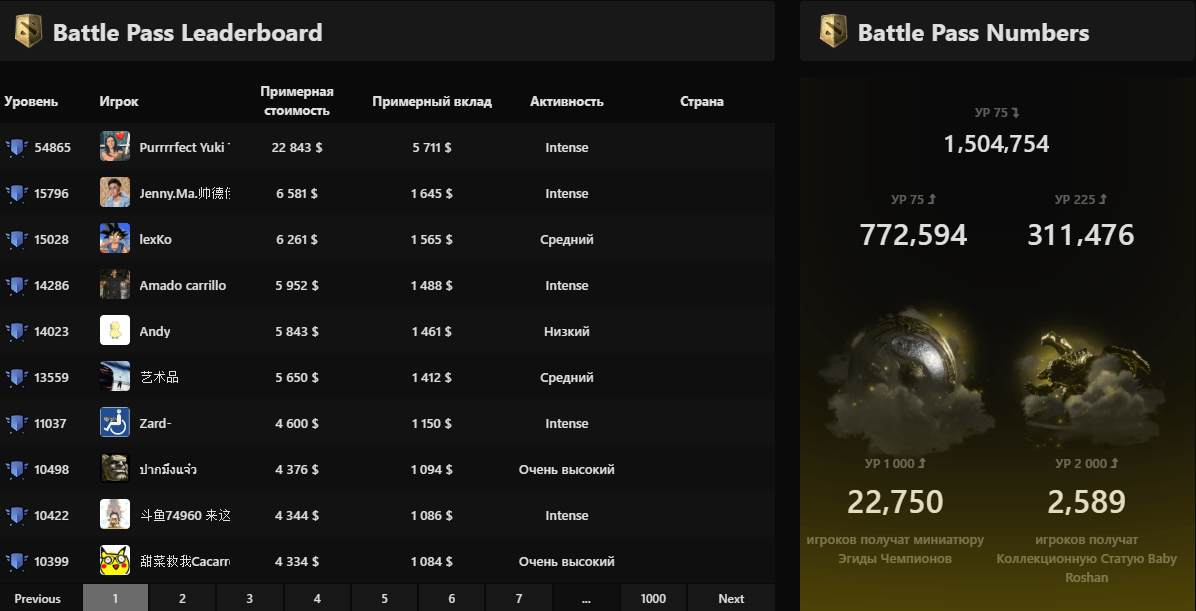Go to the Next leaderboard page
Screen dimensions: 1196x611
tap(731, 598)
